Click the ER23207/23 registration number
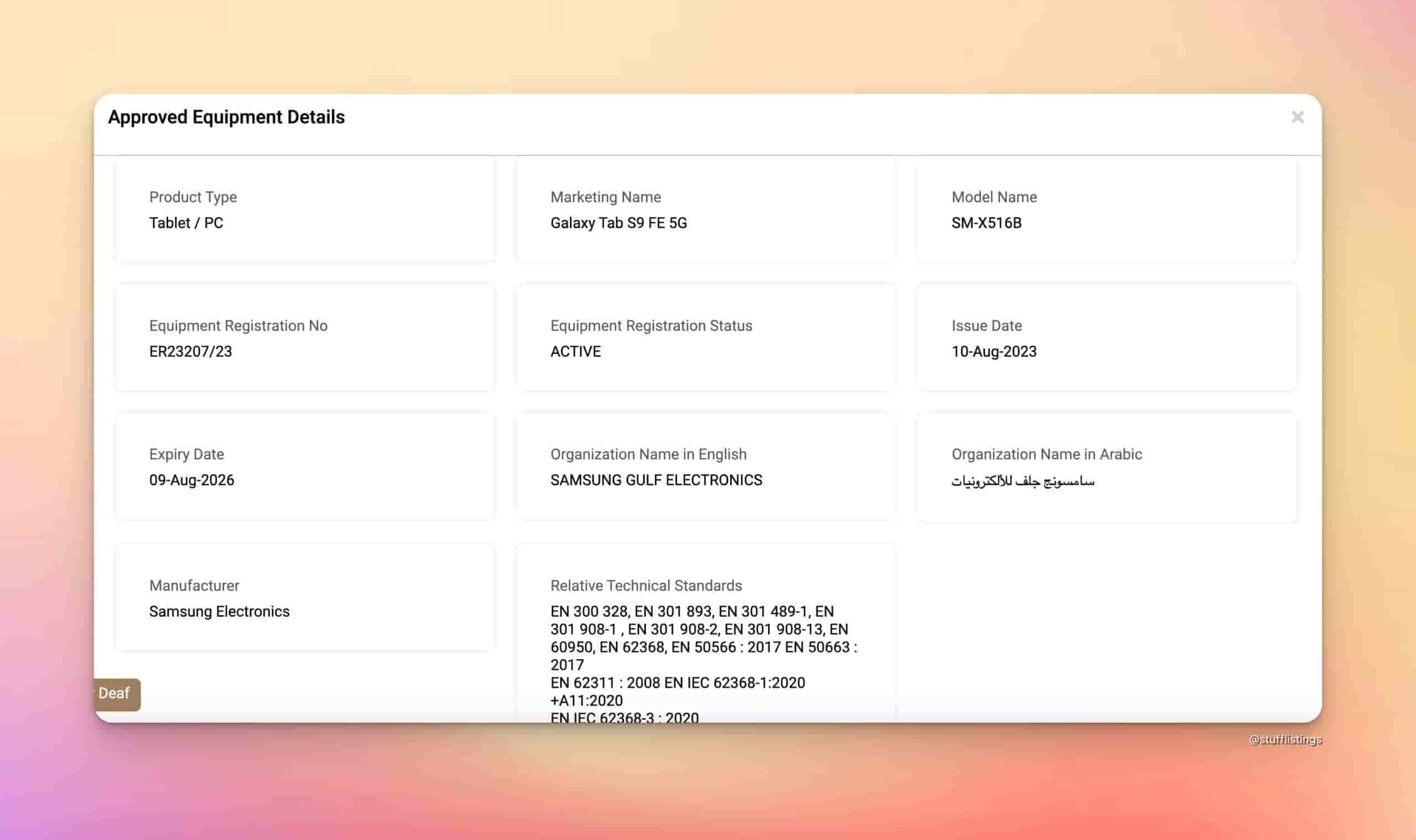This screenshot has height=840, width=1416. (190, 352)
